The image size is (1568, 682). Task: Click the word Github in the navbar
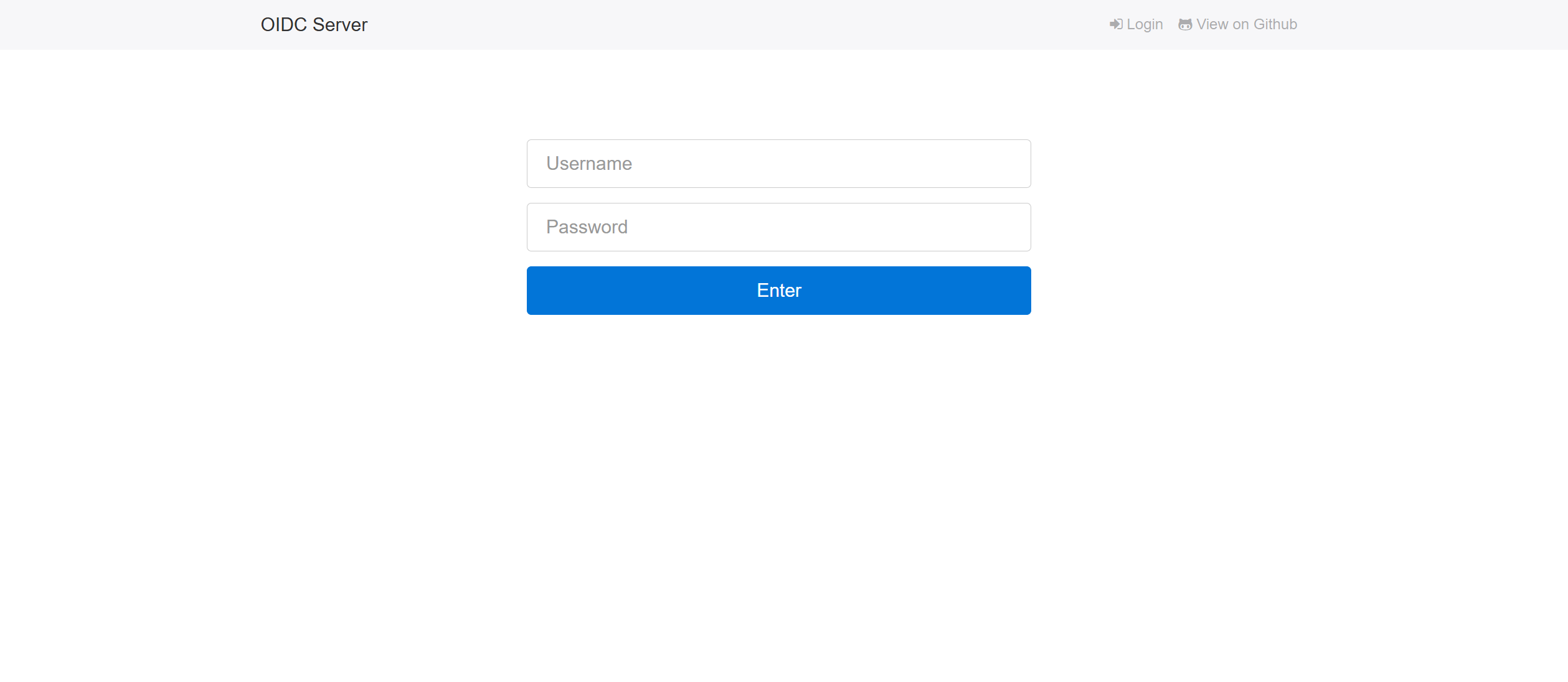pyautogui.click(x=1275, y=24)
